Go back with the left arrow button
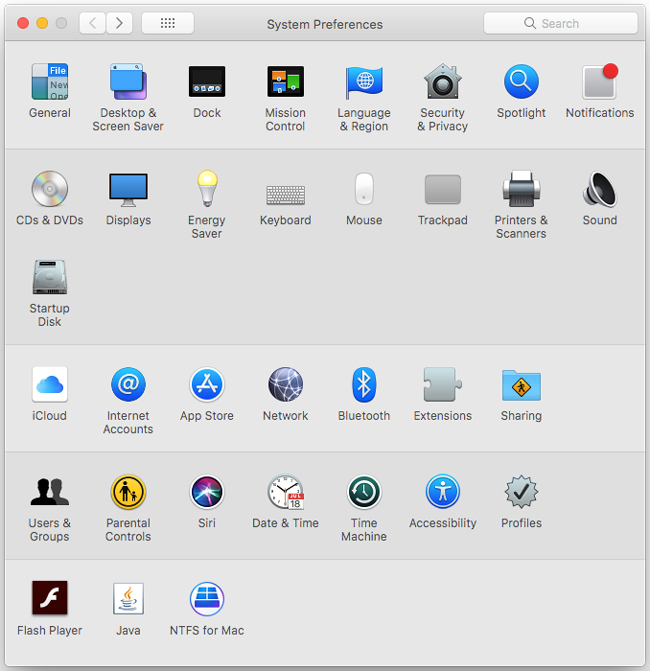This screenshot has width=650, height=671. 92,23
